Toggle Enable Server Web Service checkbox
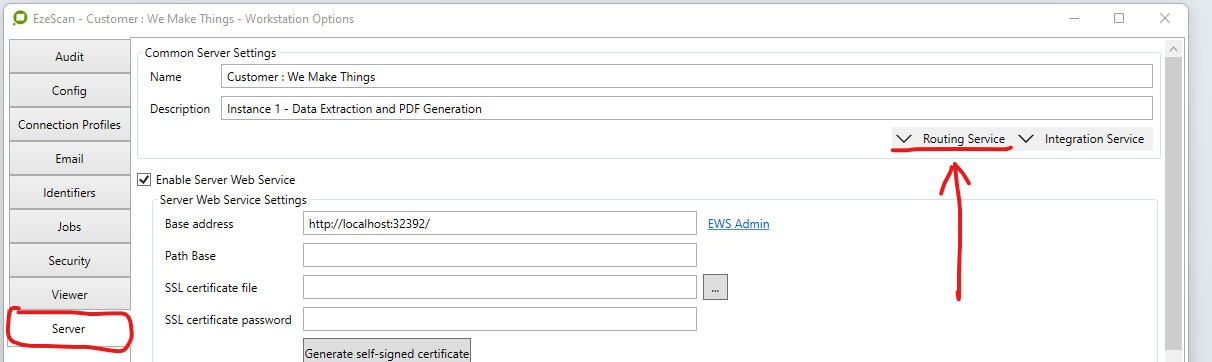Viewport: 1212px width, 362px height. click(x=144, y=180)
